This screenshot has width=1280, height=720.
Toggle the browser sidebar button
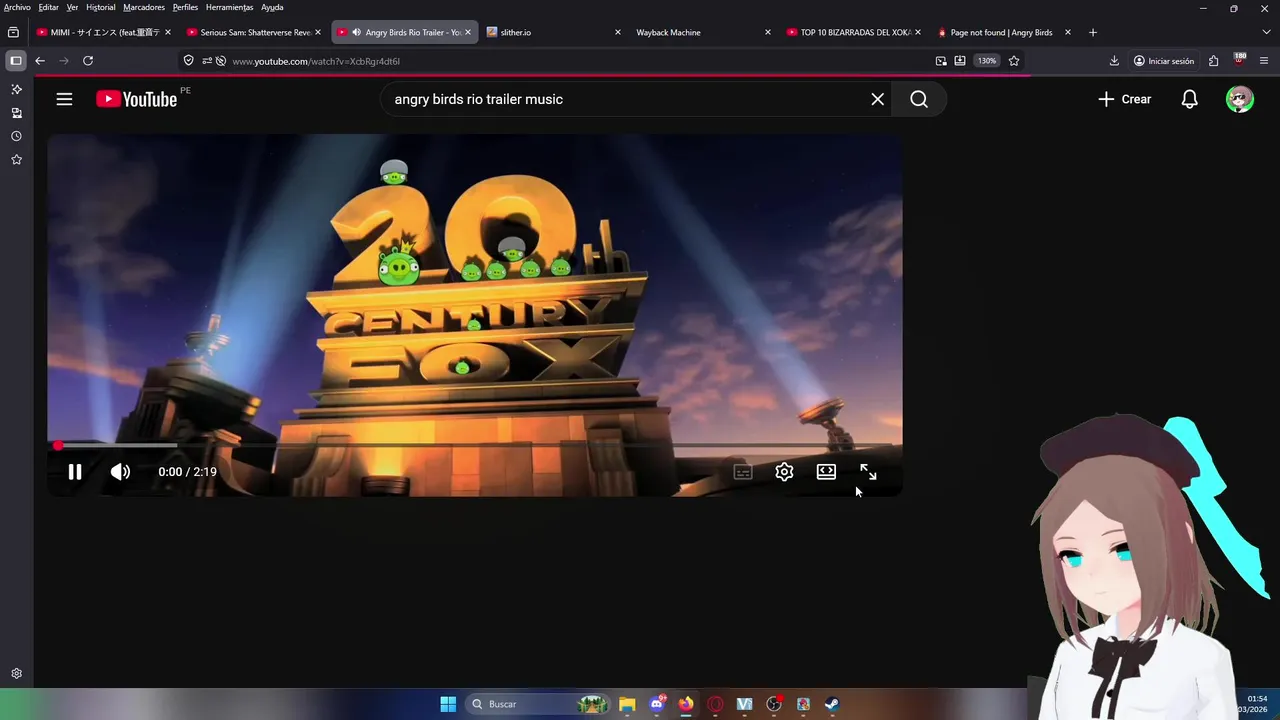pyautogui.click(x=16, y=61)
